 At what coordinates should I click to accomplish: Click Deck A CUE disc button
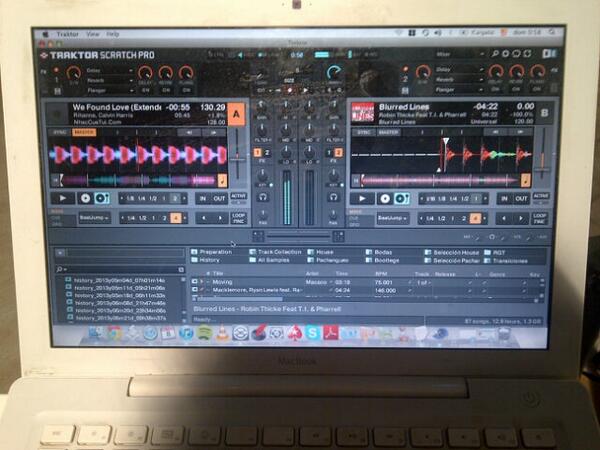(x=85, y=198)
